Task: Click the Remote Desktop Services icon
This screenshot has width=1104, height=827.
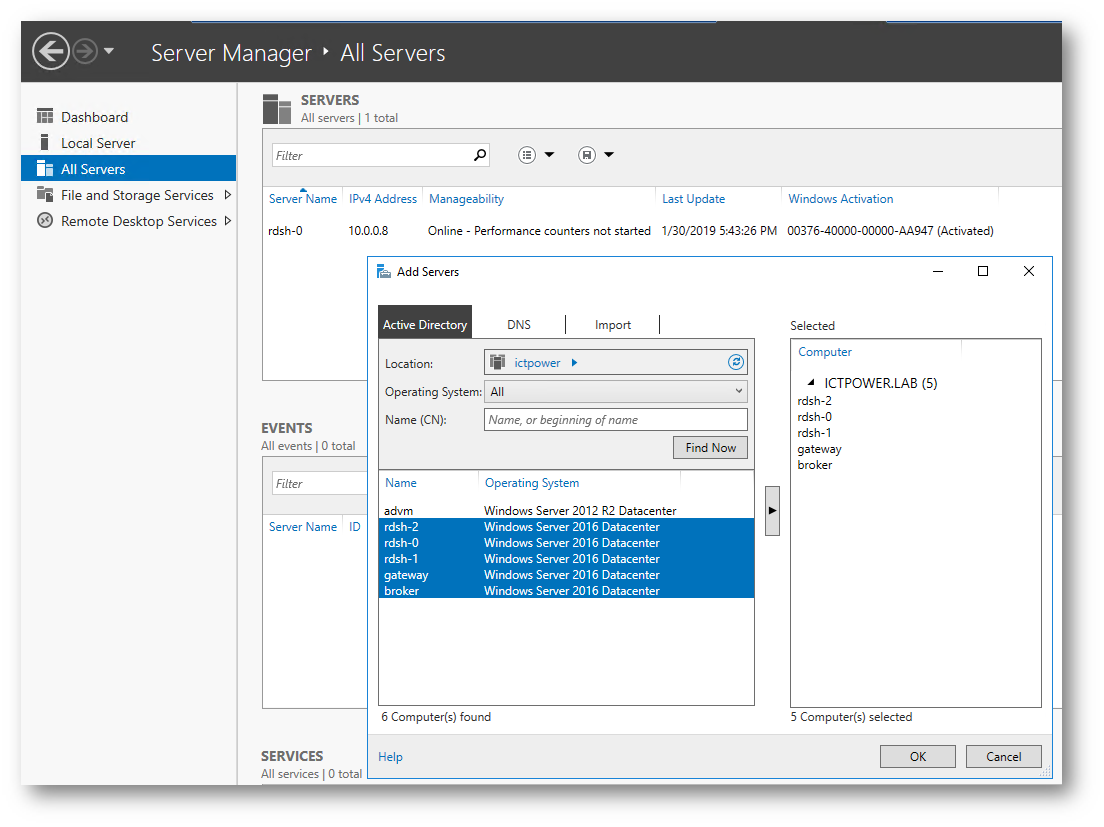Action: click(x=45, y=221)
